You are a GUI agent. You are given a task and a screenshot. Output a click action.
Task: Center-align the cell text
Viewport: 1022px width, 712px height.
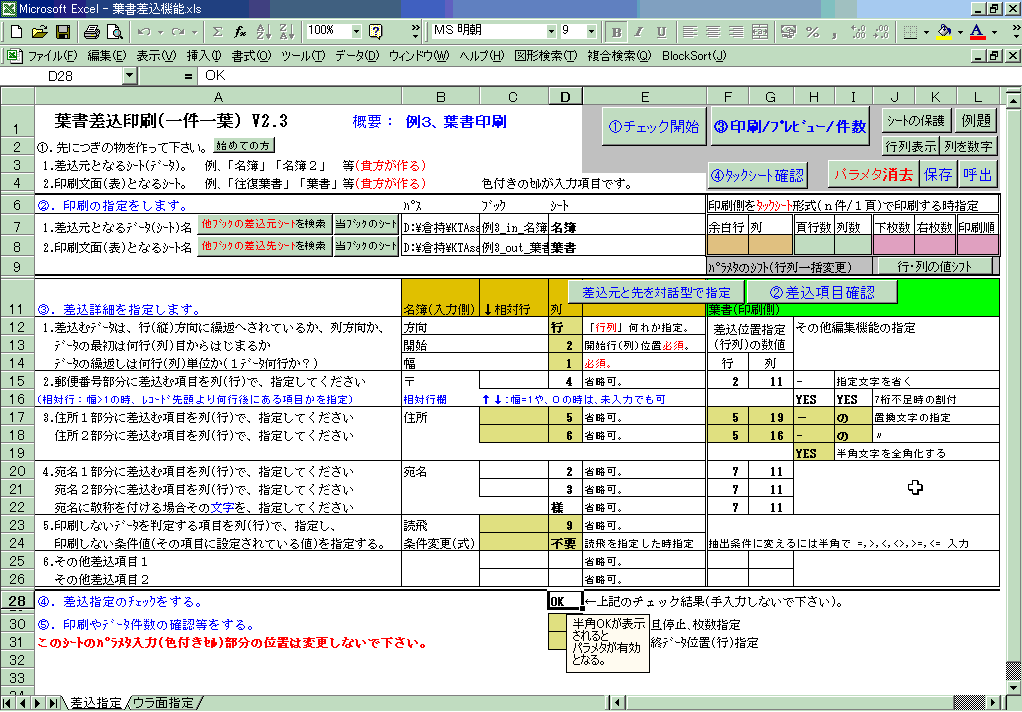(x=713, y=31)
